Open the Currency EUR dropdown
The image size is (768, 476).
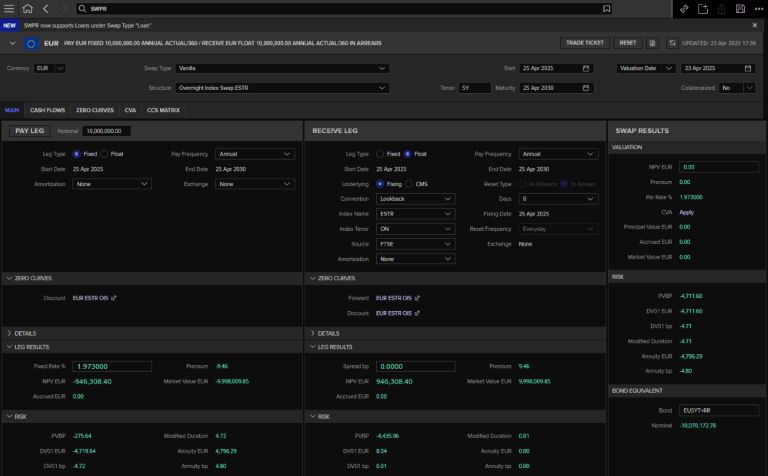coord(49,68)
